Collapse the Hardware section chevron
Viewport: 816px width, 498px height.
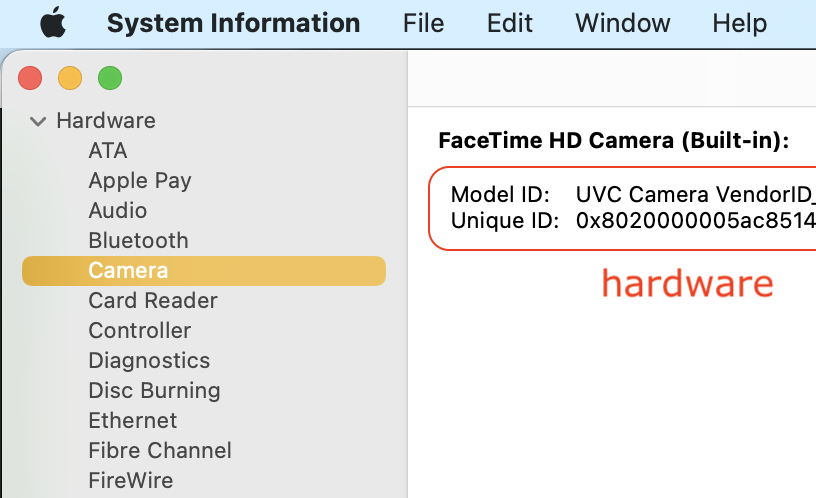click(x=38, y=121)
